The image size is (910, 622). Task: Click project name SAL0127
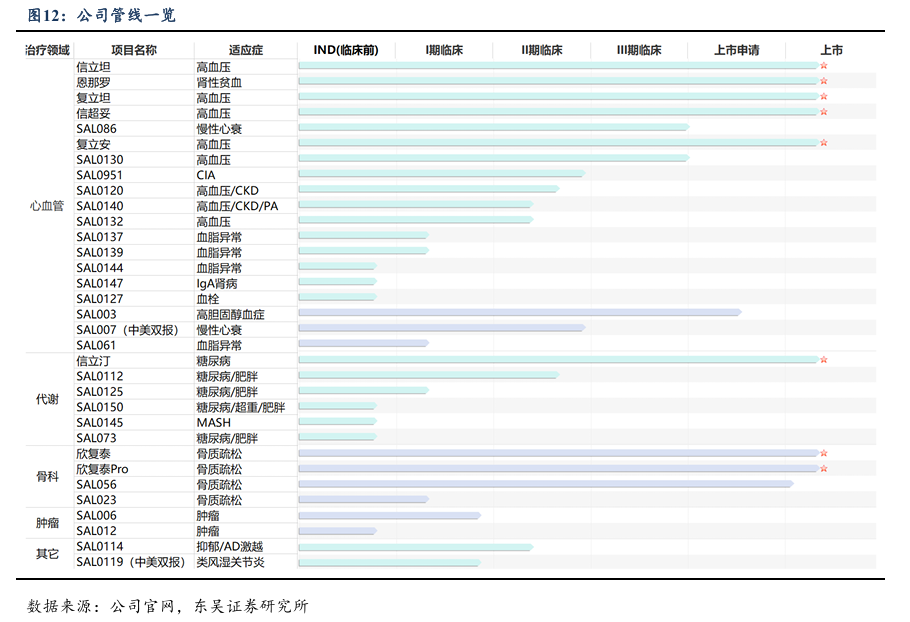click(x=100, y=299)
